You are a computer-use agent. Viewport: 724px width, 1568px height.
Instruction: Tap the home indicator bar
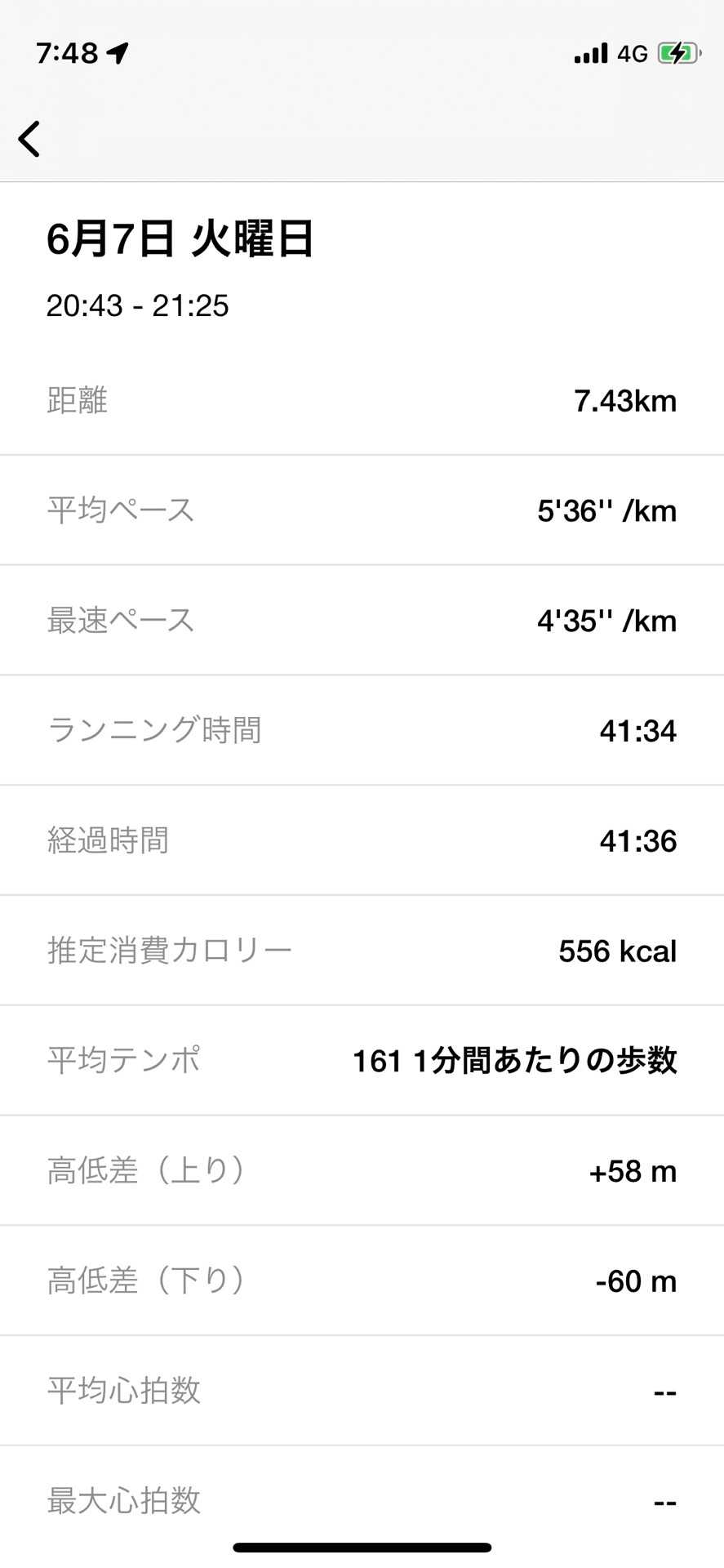click(x=362, y=1547)
